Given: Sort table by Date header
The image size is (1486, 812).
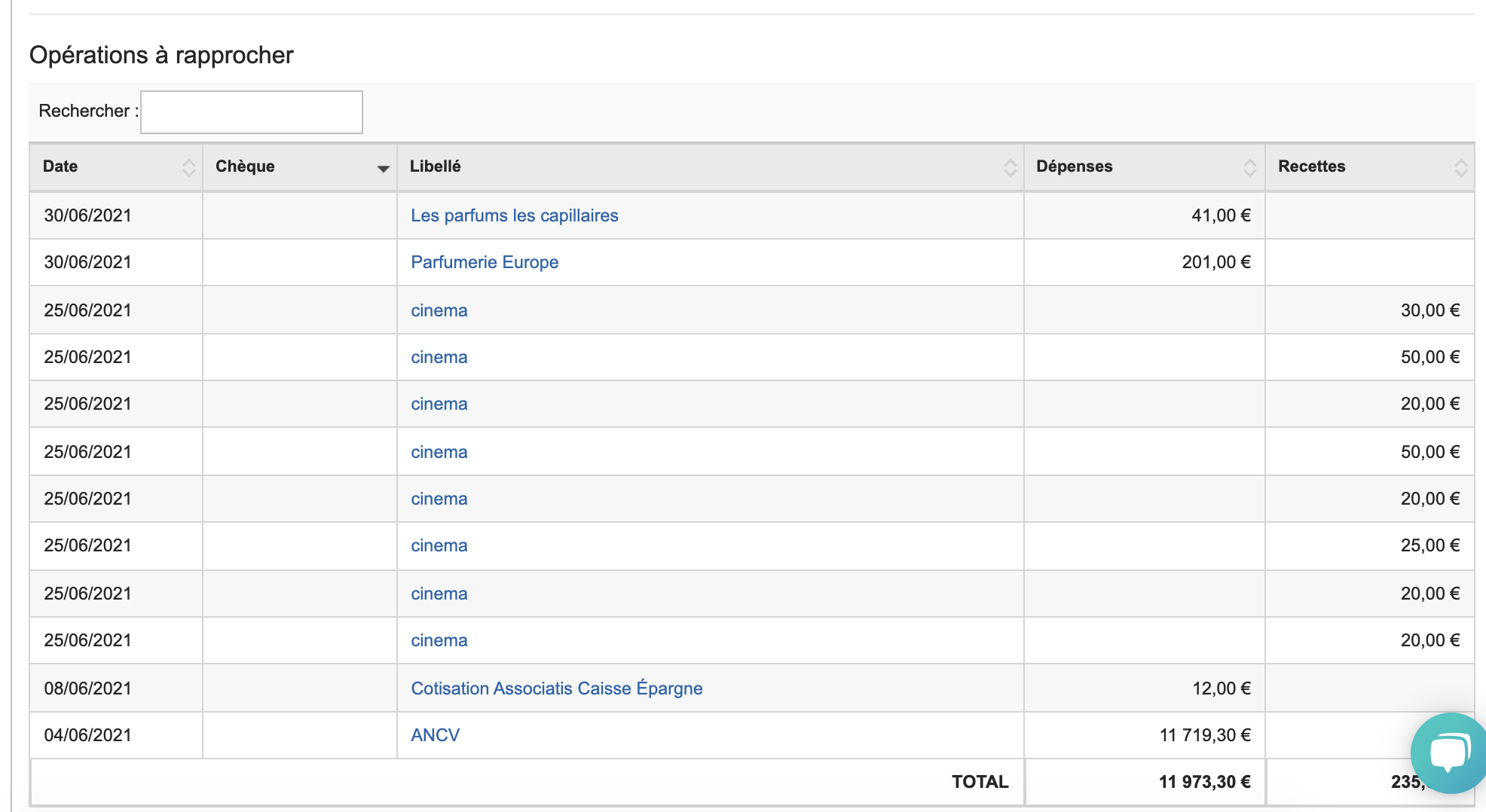Looking at the screenshot, I should (60, 166).
